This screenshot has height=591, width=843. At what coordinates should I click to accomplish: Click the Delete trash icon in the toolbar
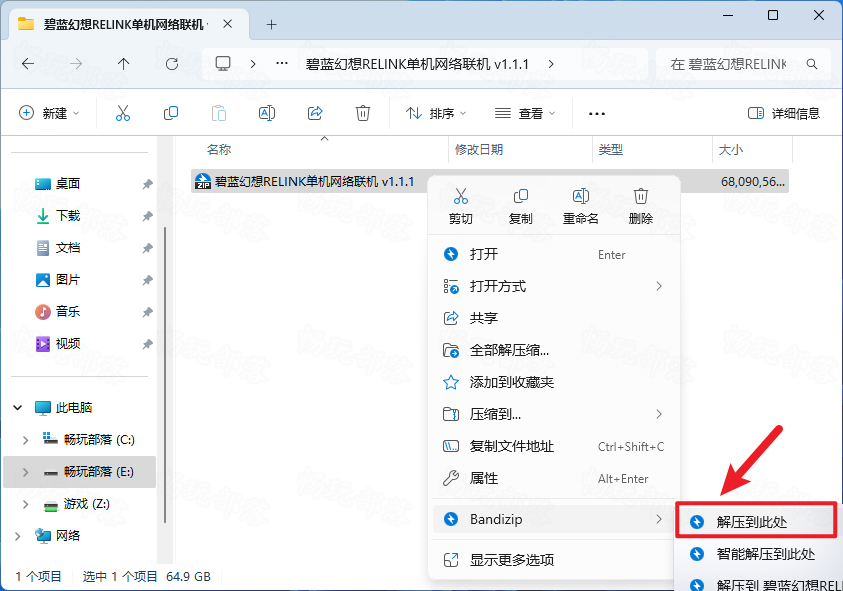(363, 113)
